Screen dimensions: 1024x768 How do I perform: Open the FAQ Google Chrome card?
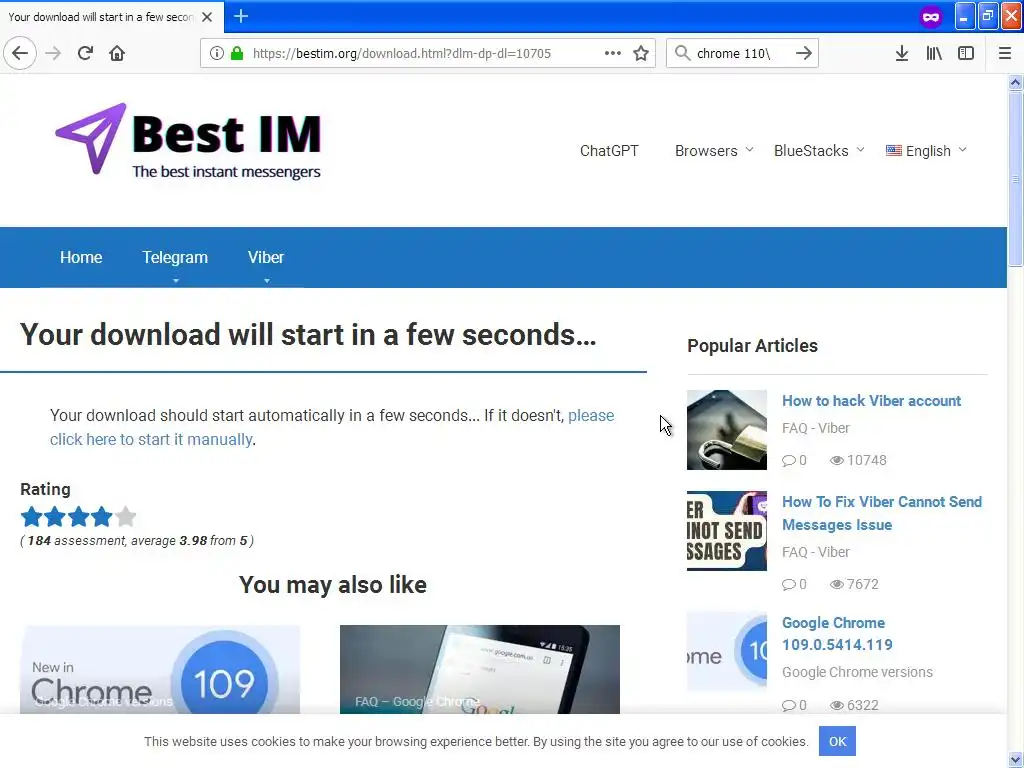point(480,669)
